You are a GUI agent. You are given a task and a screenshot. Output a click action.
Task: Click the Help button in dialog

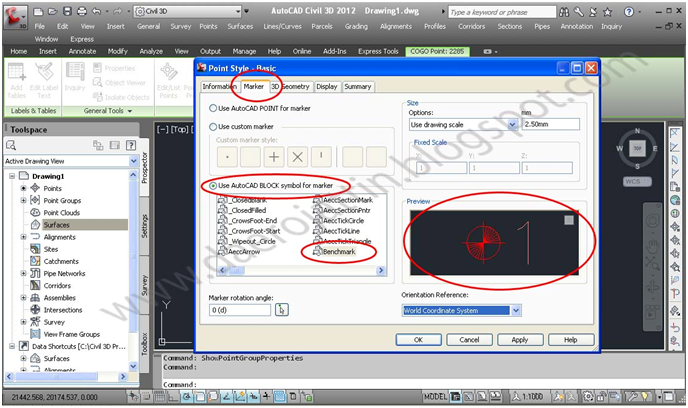[x=570, y=340]
